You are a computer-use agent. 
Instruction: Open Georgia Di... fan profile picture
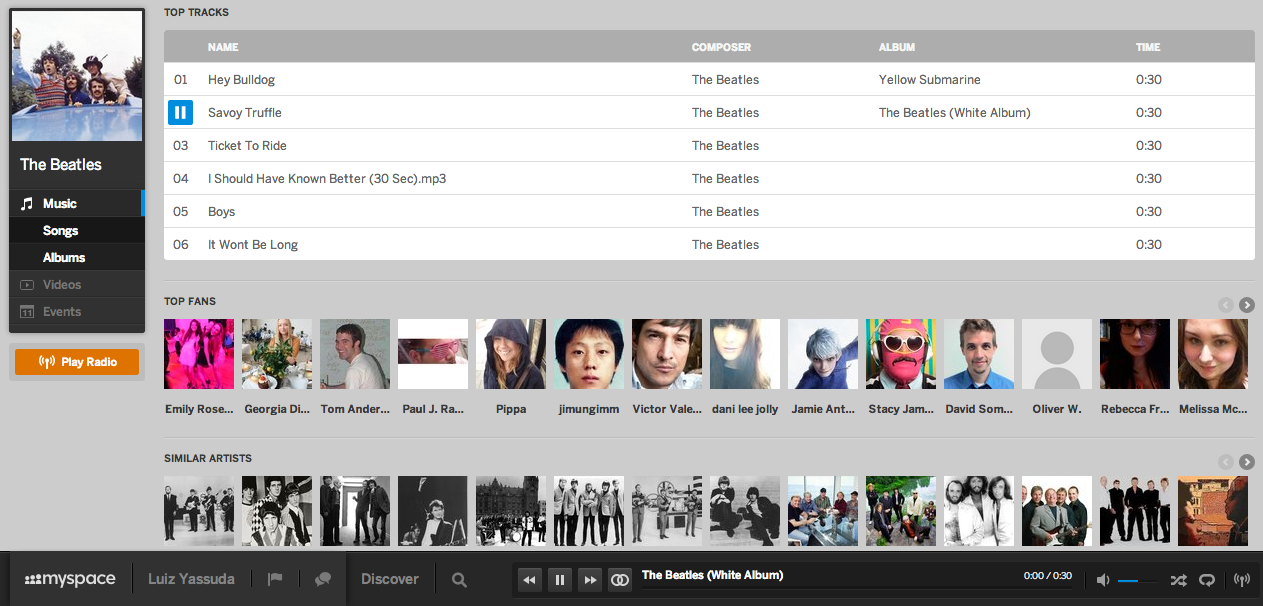(x=277, y=354)
